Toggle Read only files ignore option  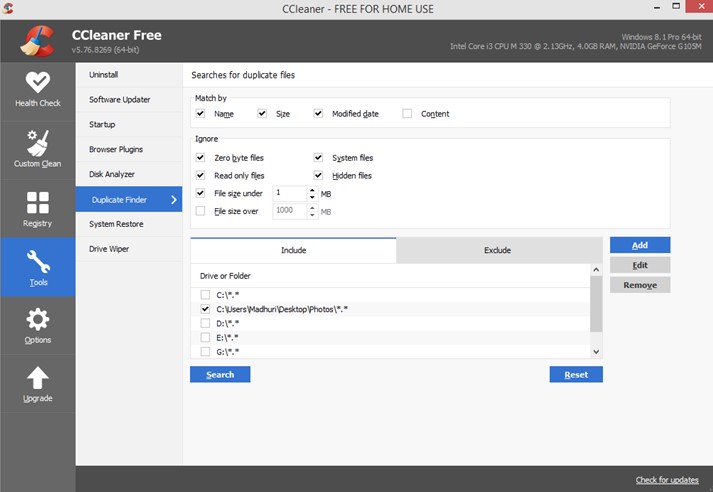click(x=200, y=176)
